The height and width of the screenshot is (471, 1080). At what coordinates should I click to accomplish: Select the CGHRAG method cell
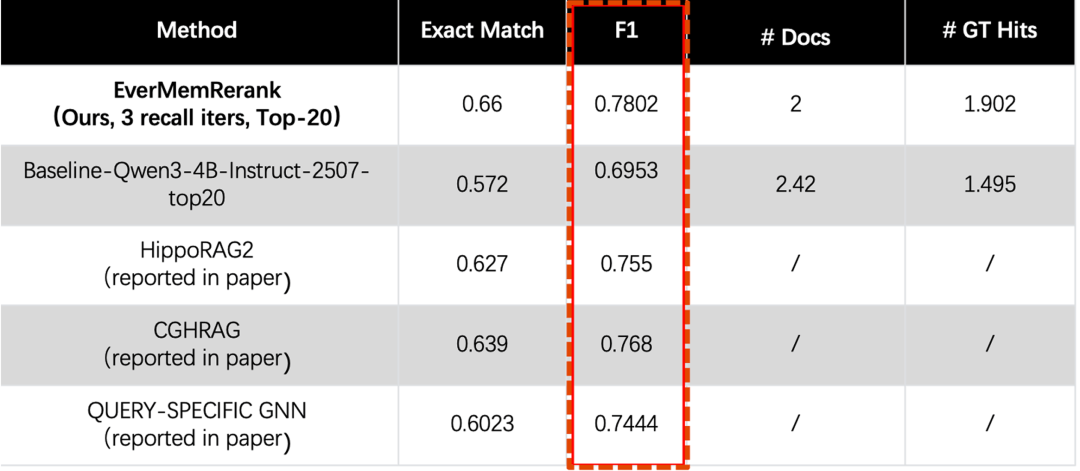tap(196, 344)
